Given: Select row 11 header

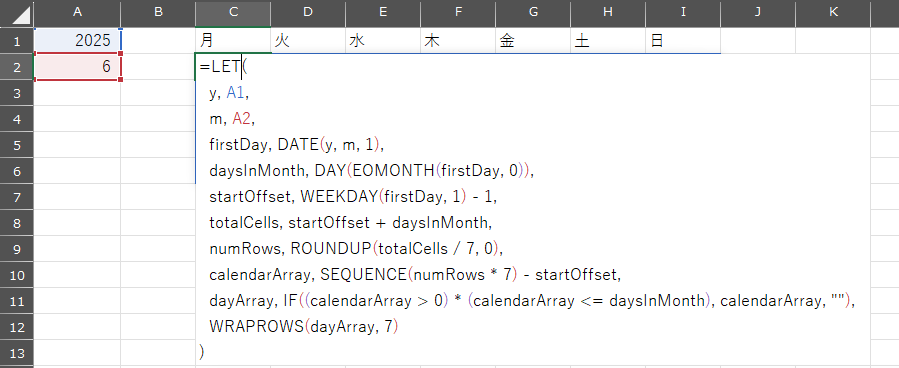Looking at the screenshot, I should (x=17, y=301).
